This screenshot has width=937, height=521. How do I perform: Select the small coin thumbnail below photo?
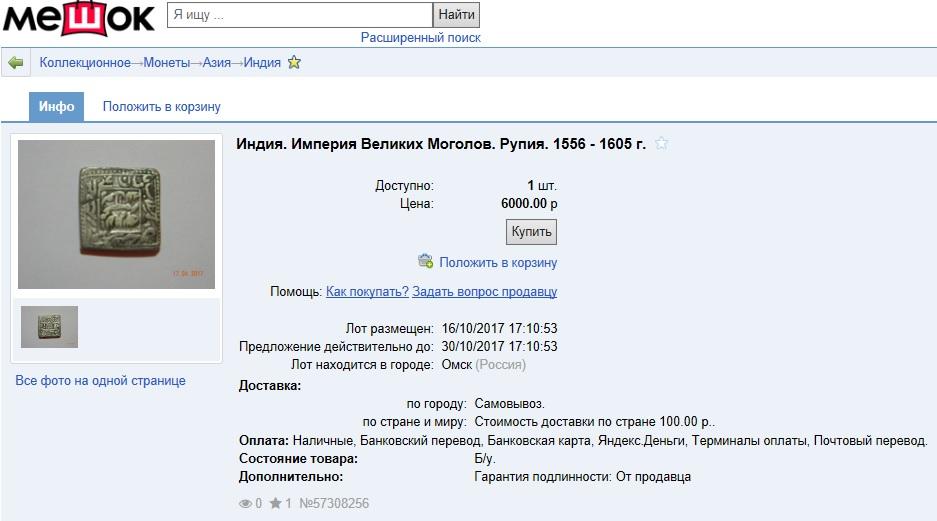49,327
